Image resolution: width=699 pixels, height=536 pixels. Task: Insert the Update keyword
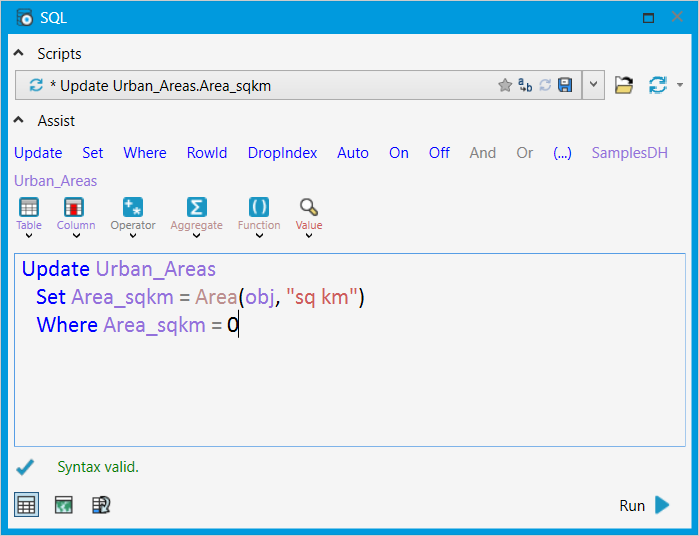point(38,153)
